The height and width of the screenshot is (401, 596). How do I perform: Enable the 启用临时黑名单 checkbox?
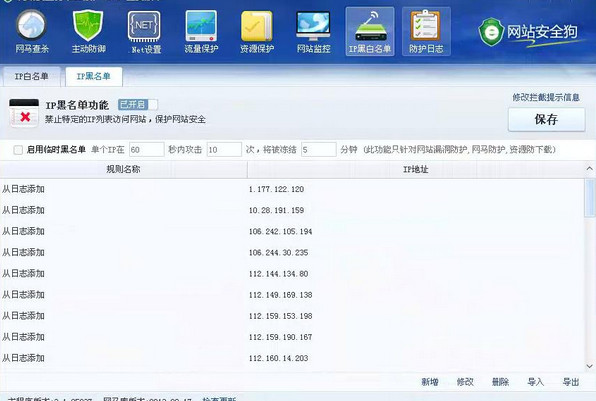pos(18,150)
